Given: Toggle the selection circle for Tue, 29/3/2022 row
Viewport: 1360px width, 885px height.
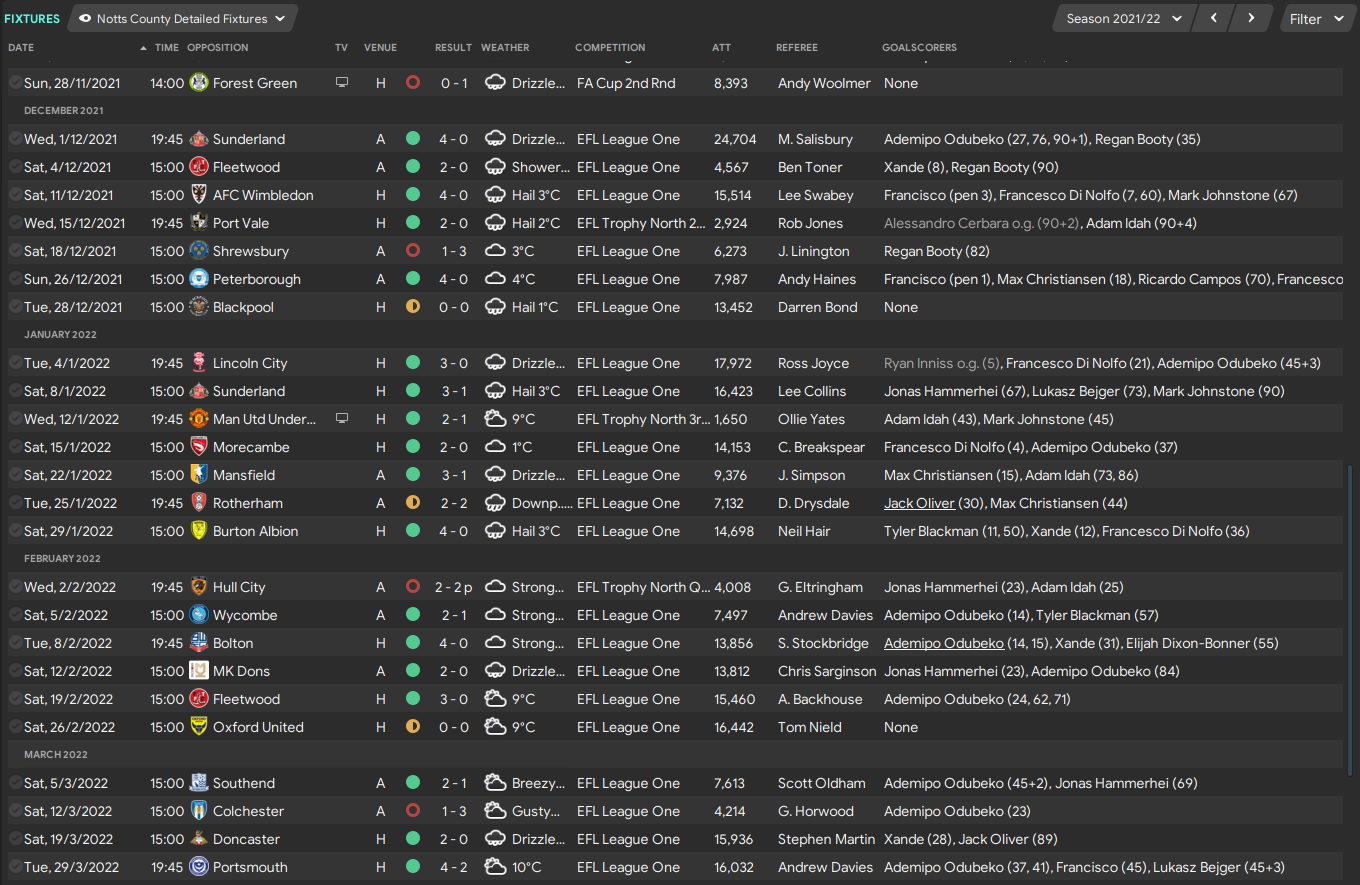Looking at the screenshot, I should tap(15, 867).
